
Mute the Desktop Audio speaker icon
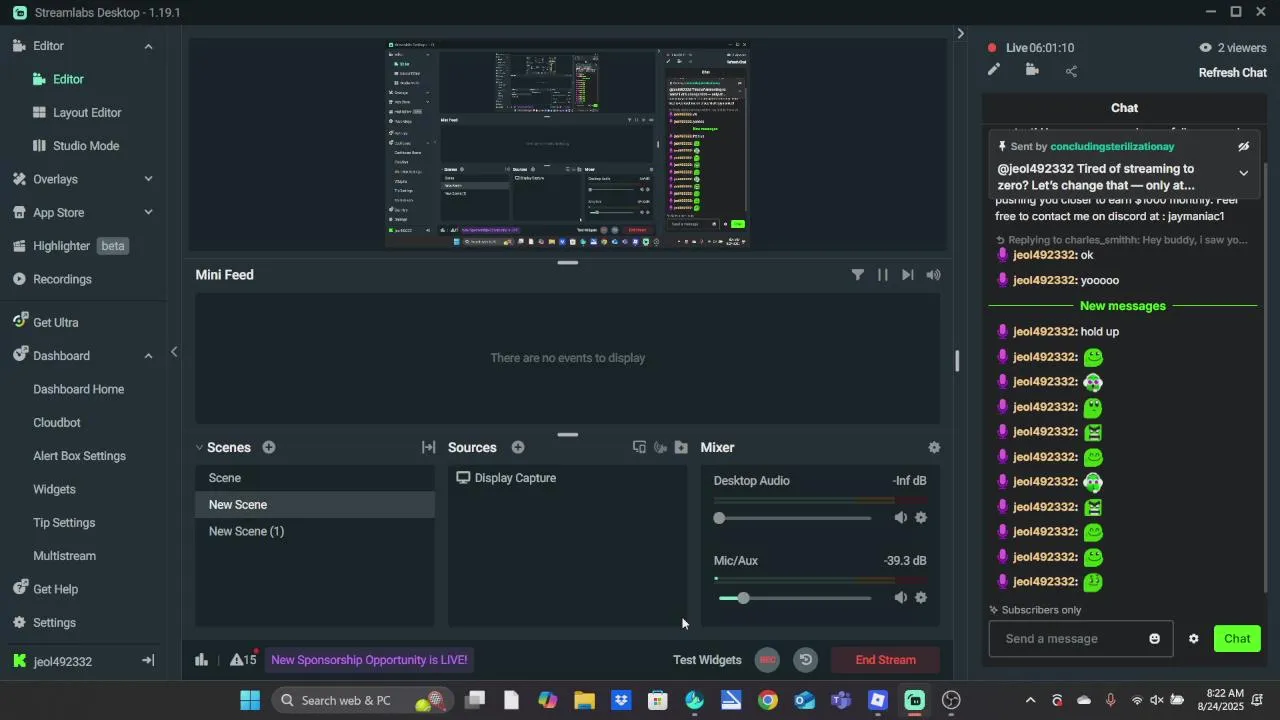900,518
